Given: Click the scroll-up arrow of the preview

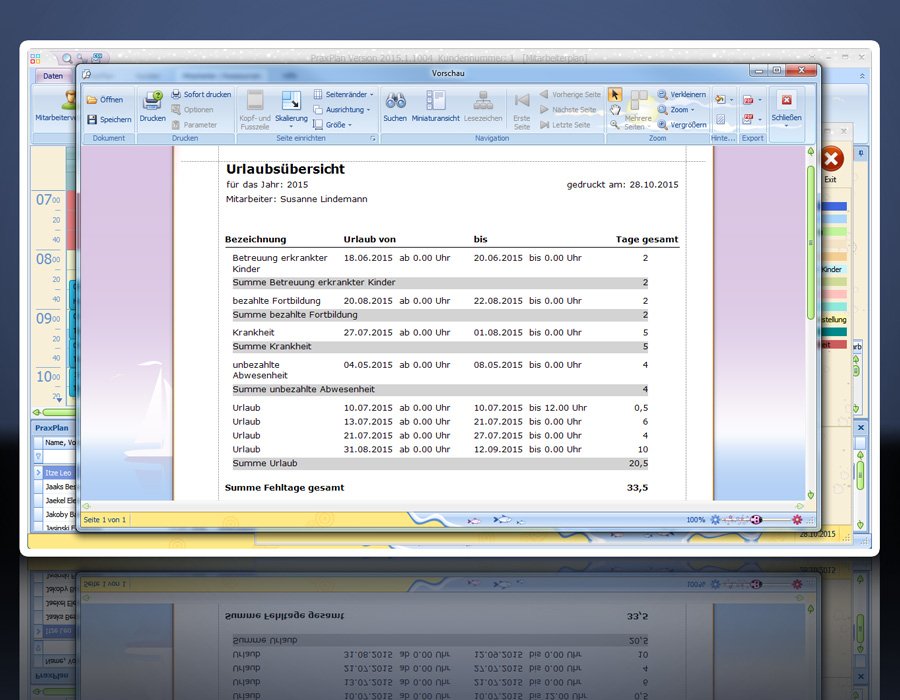Looking at the screenshot, I should click(x=810, y=151).
